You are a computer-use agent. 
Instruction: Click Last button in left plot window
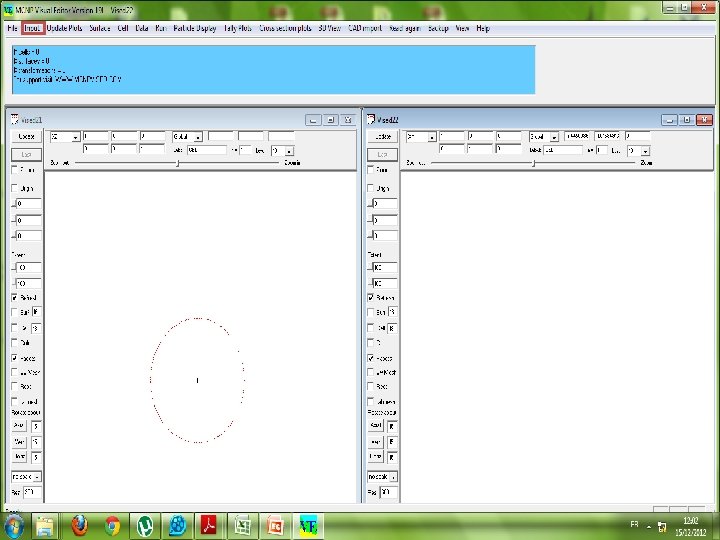26,154
